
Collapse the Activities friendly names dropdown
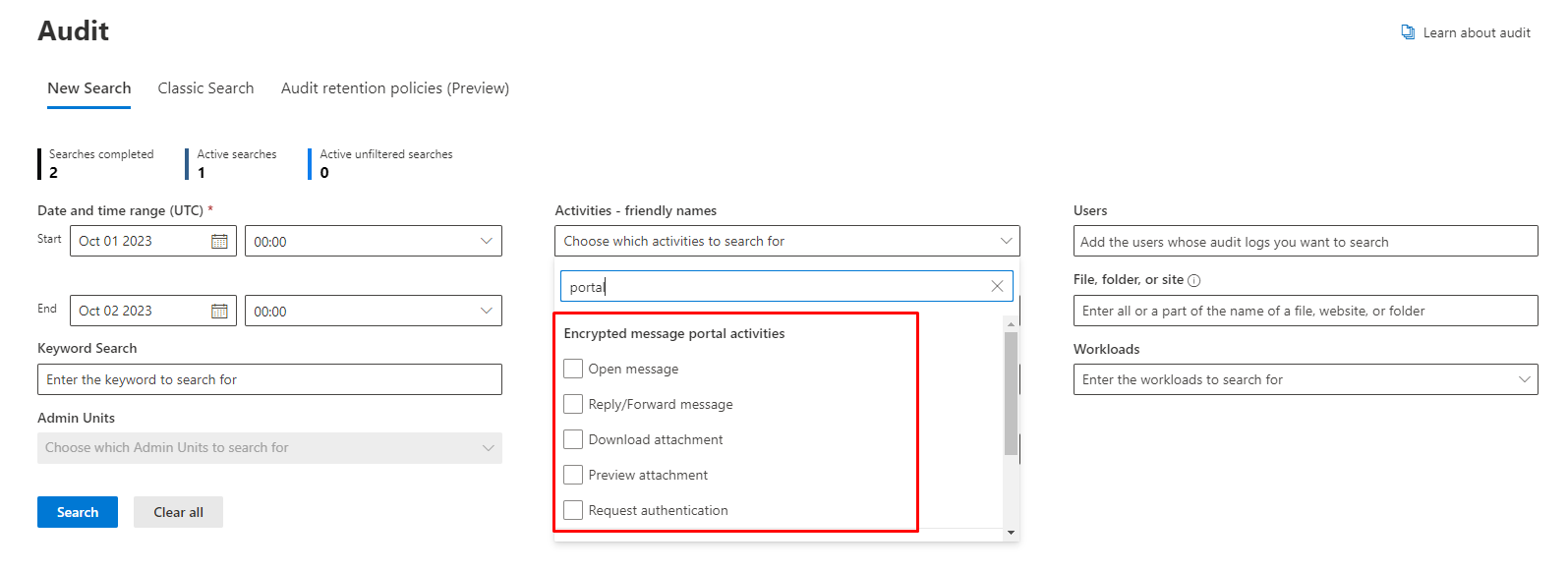pyautogui.click(x=1006, y=241)
